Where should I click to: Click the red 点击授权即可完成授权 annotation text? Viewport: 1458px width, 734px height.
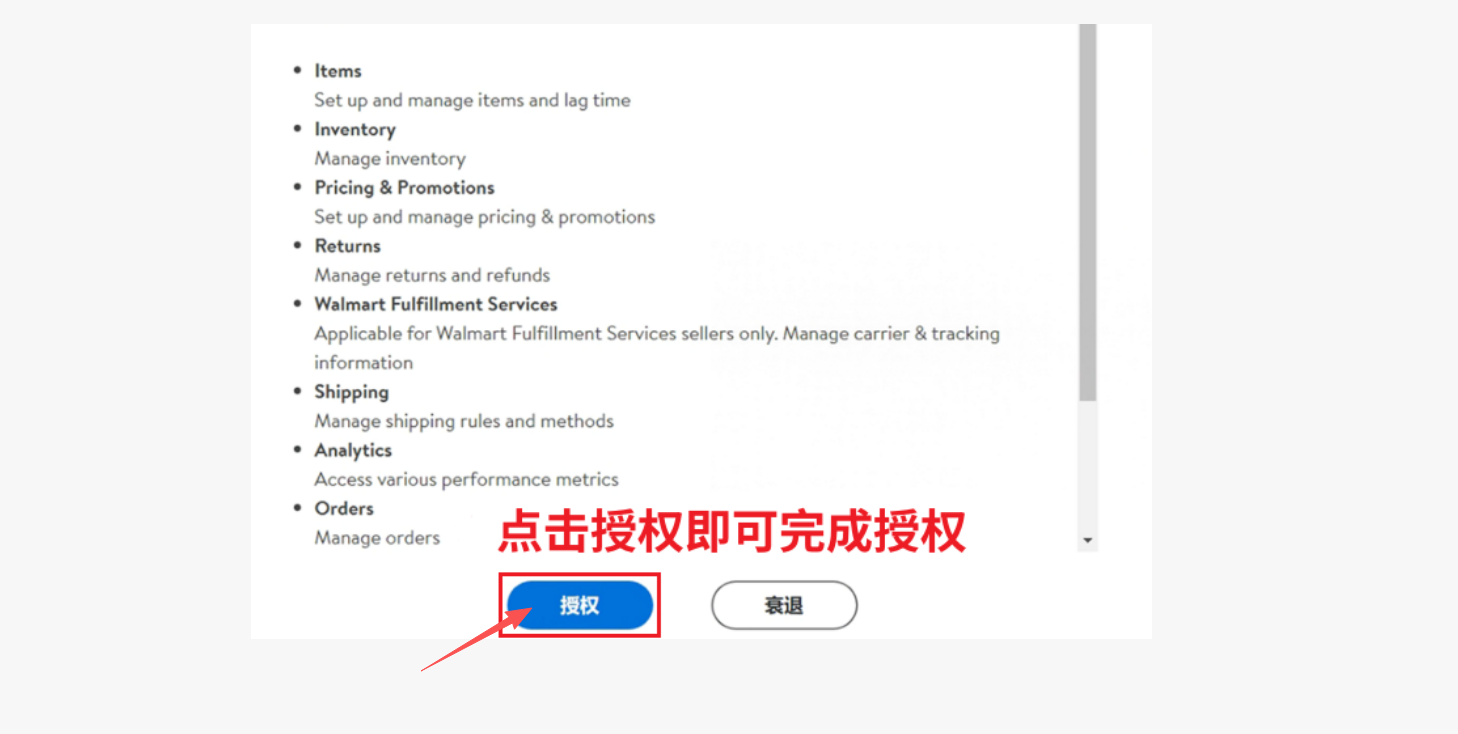point(732,531)
